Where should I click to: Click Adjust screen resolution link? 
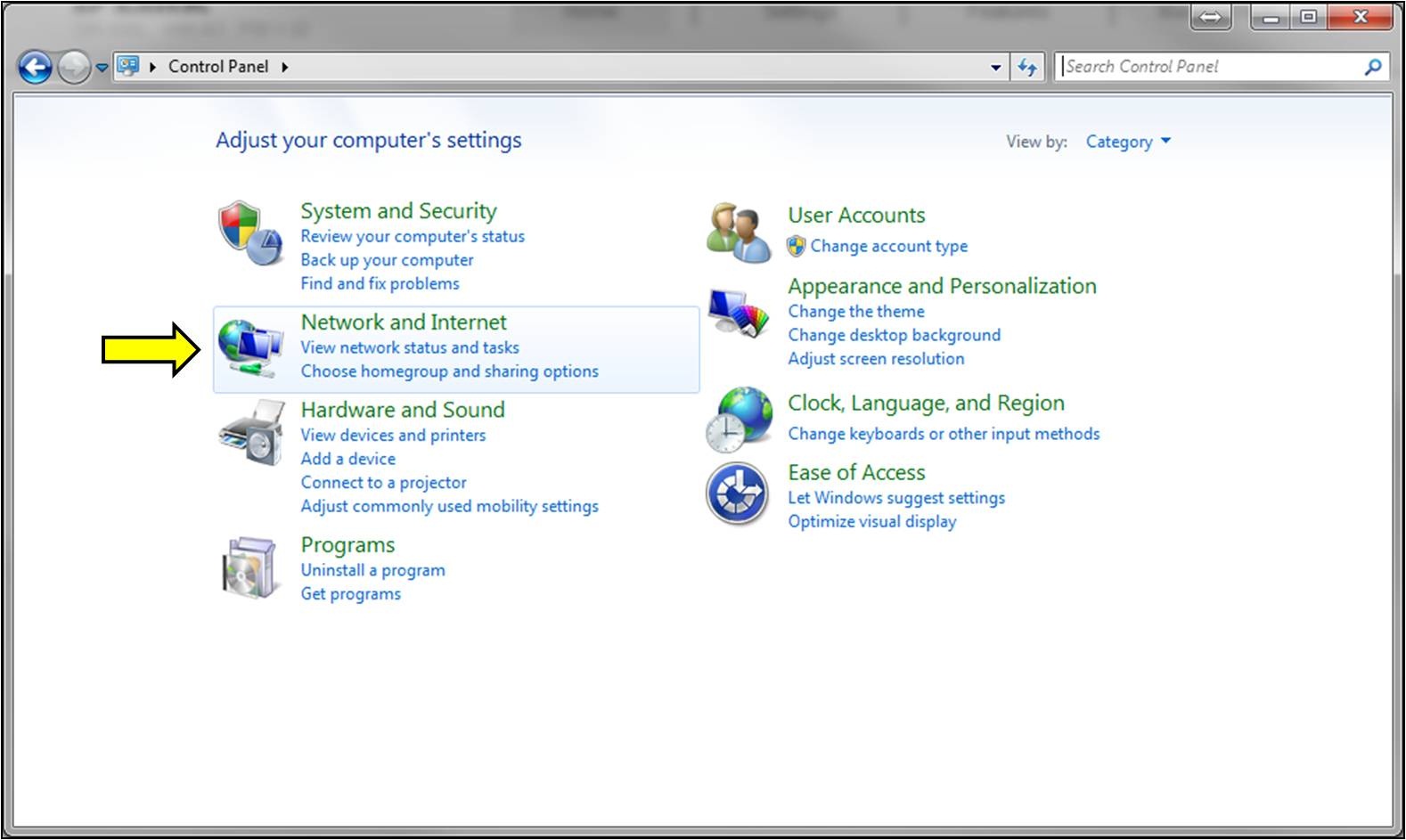click(x=876, y=359)
